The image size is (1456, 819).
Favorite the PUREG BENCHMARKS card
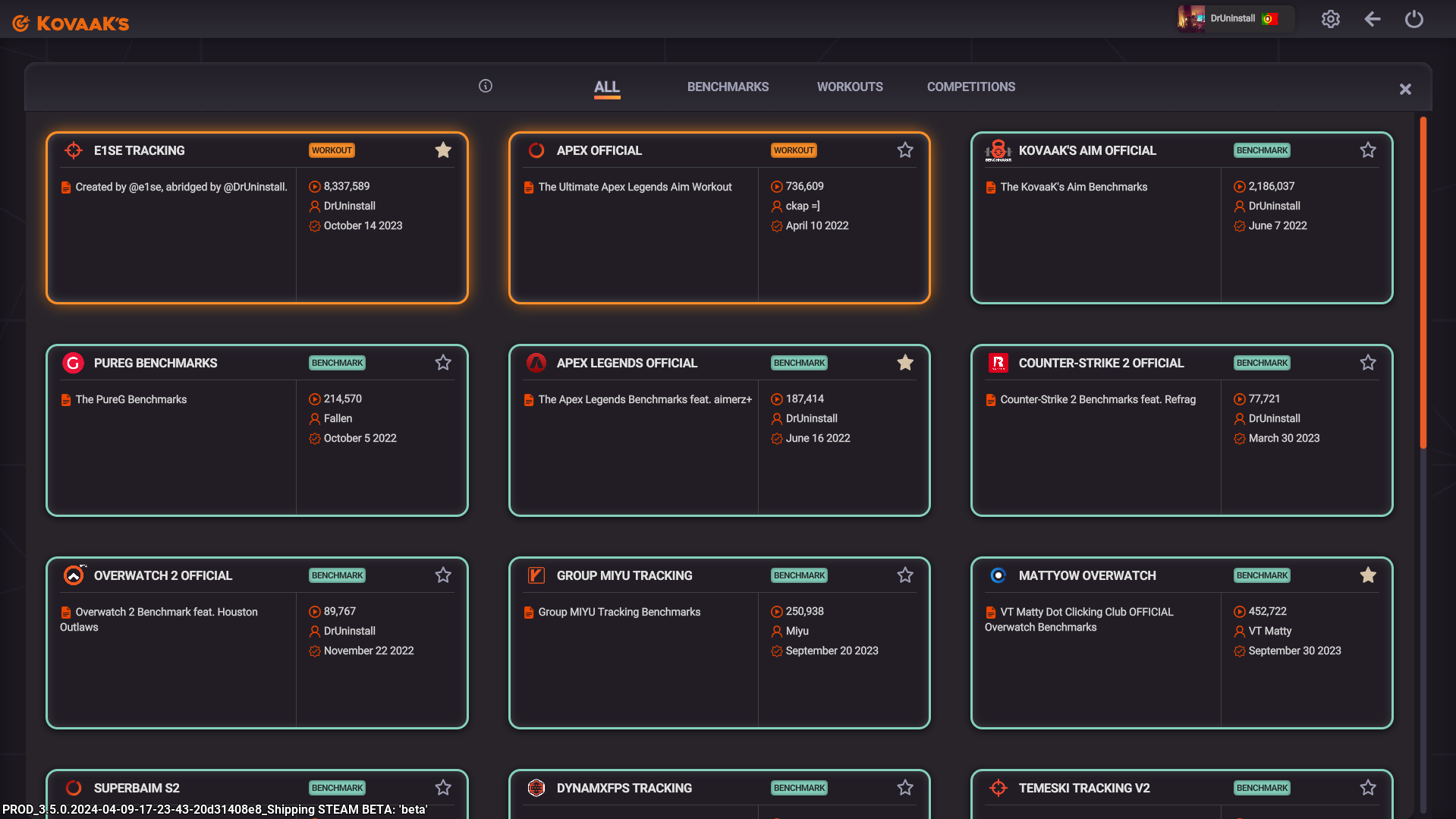tap(443, 363)
